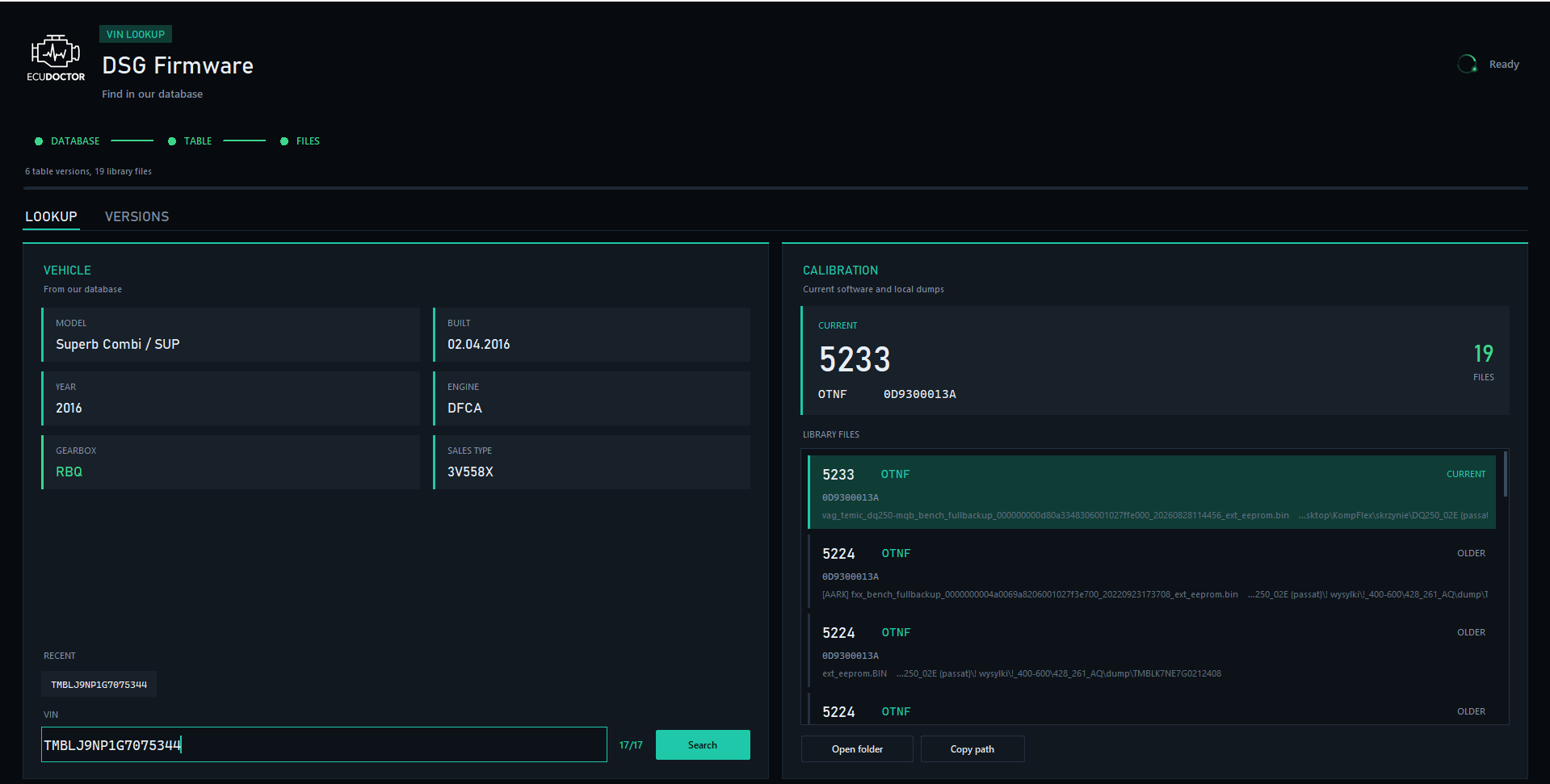Viewport: 1550px width, 784px height.
Task: Click the Copy path button
Action: (x=972, y=748)
